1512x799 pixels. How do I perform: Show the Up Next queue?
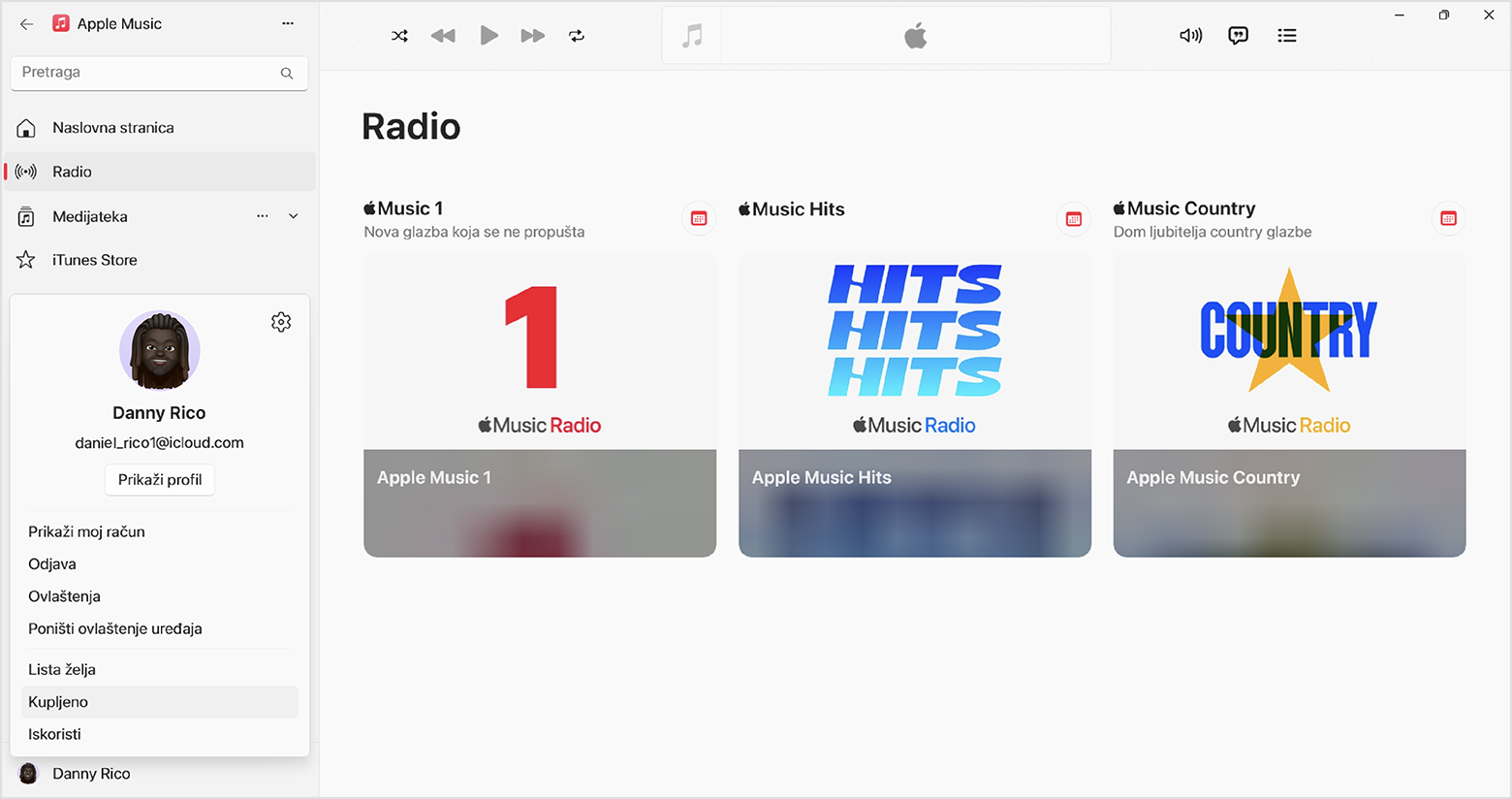pyautogui.click(x=1286, y=35)
